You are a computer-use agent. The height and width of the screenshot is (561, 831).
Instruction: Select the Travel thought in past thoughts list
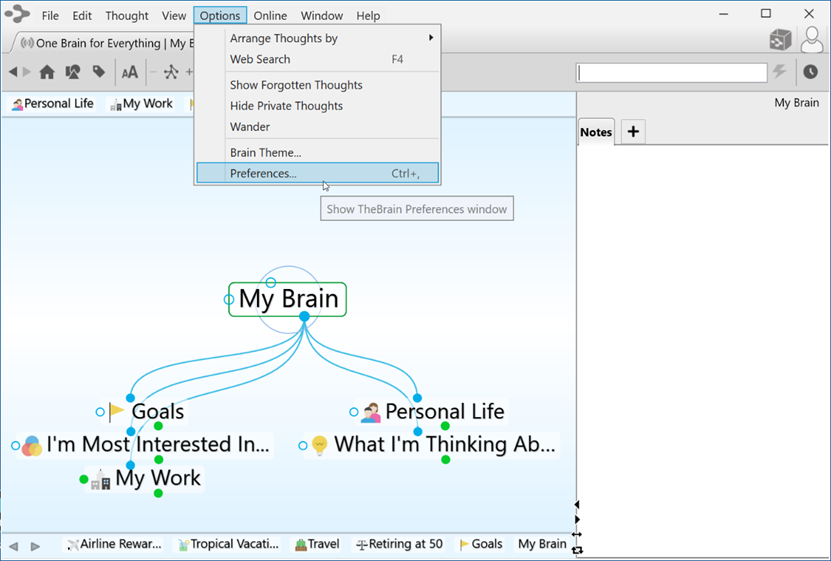click(316, 544)
